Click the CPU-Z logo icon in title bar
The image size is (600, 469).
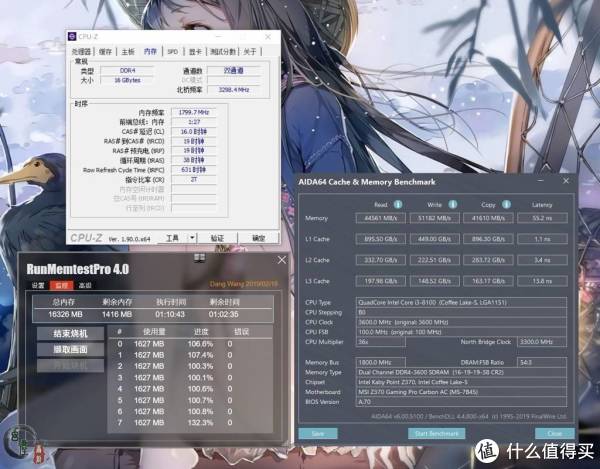point(72,36)
